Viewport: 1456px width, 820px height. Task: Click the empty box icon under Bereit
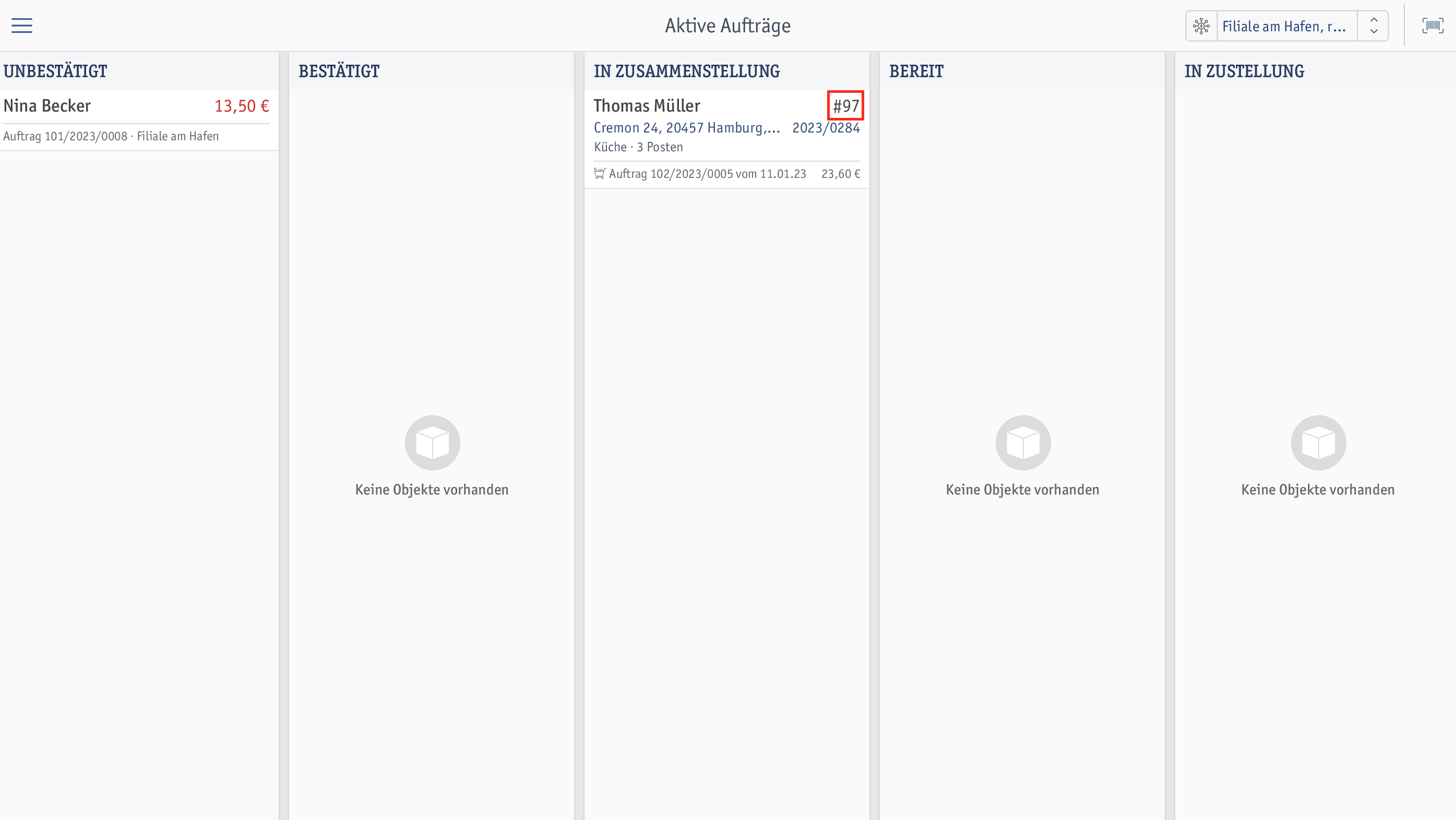point(1023,443)
